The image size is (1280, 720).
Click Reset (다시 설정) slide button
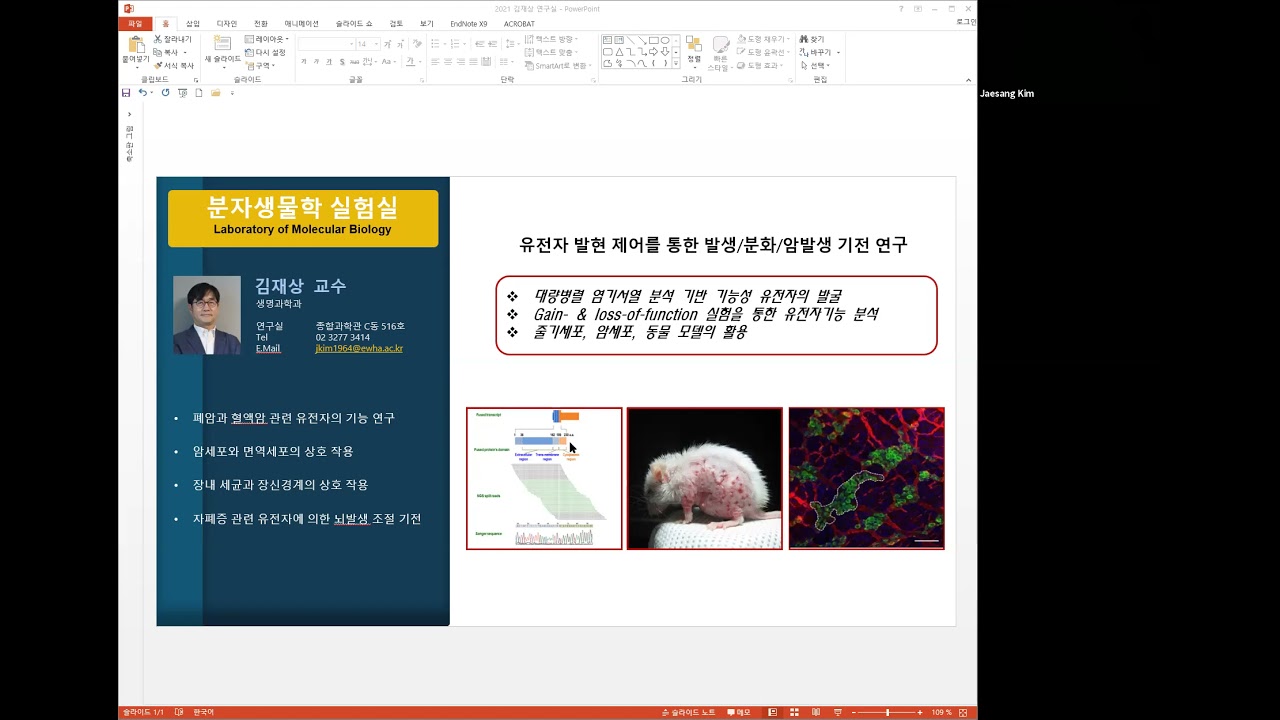click(265, 52)
